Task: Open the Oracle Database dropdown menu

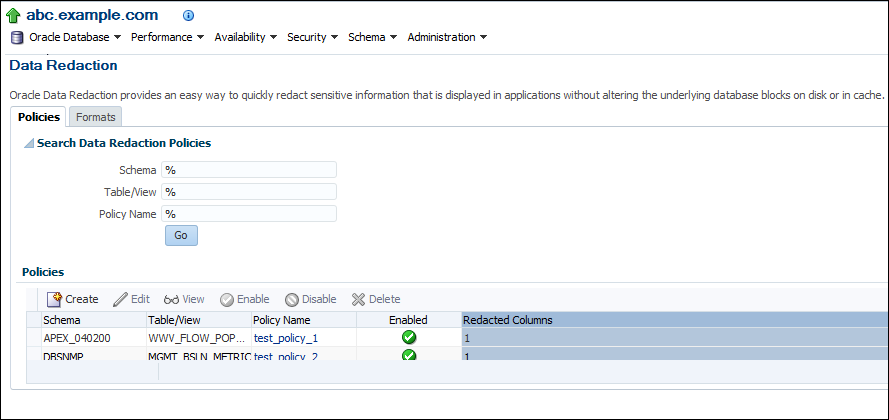Action: pyautogui.click(x=75, y=37)
